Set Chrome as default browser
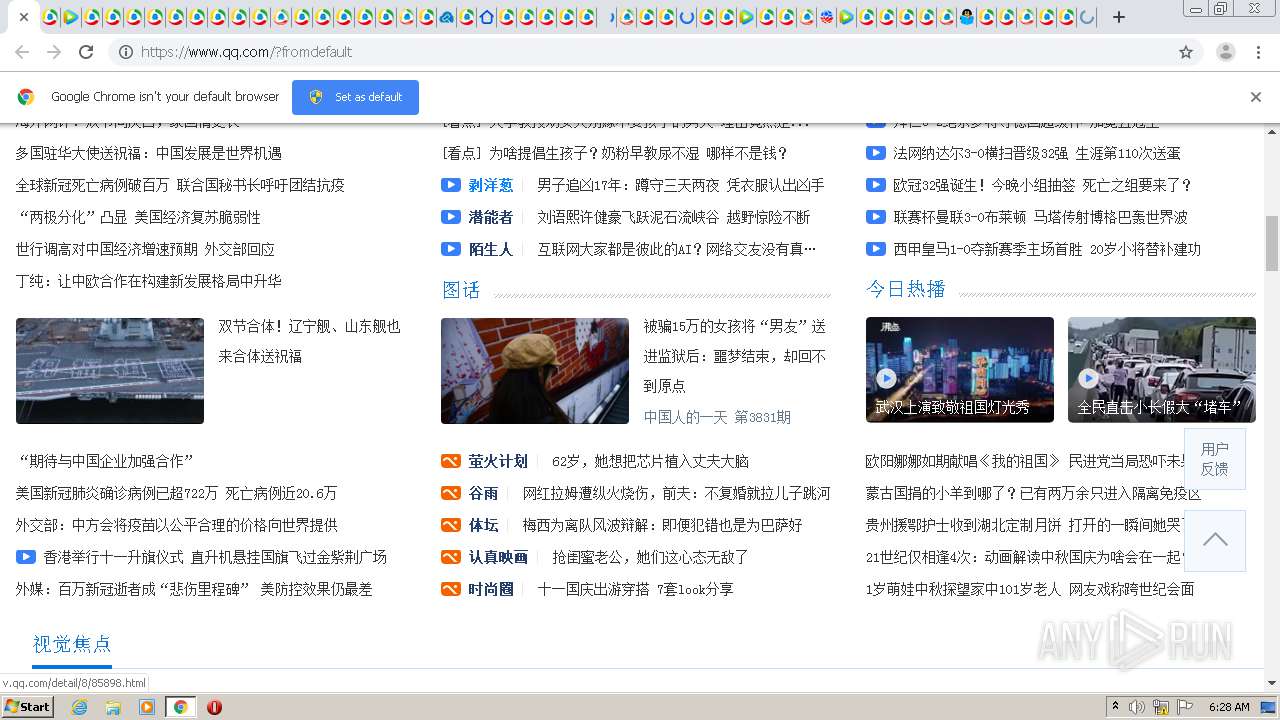 [355, 97]
